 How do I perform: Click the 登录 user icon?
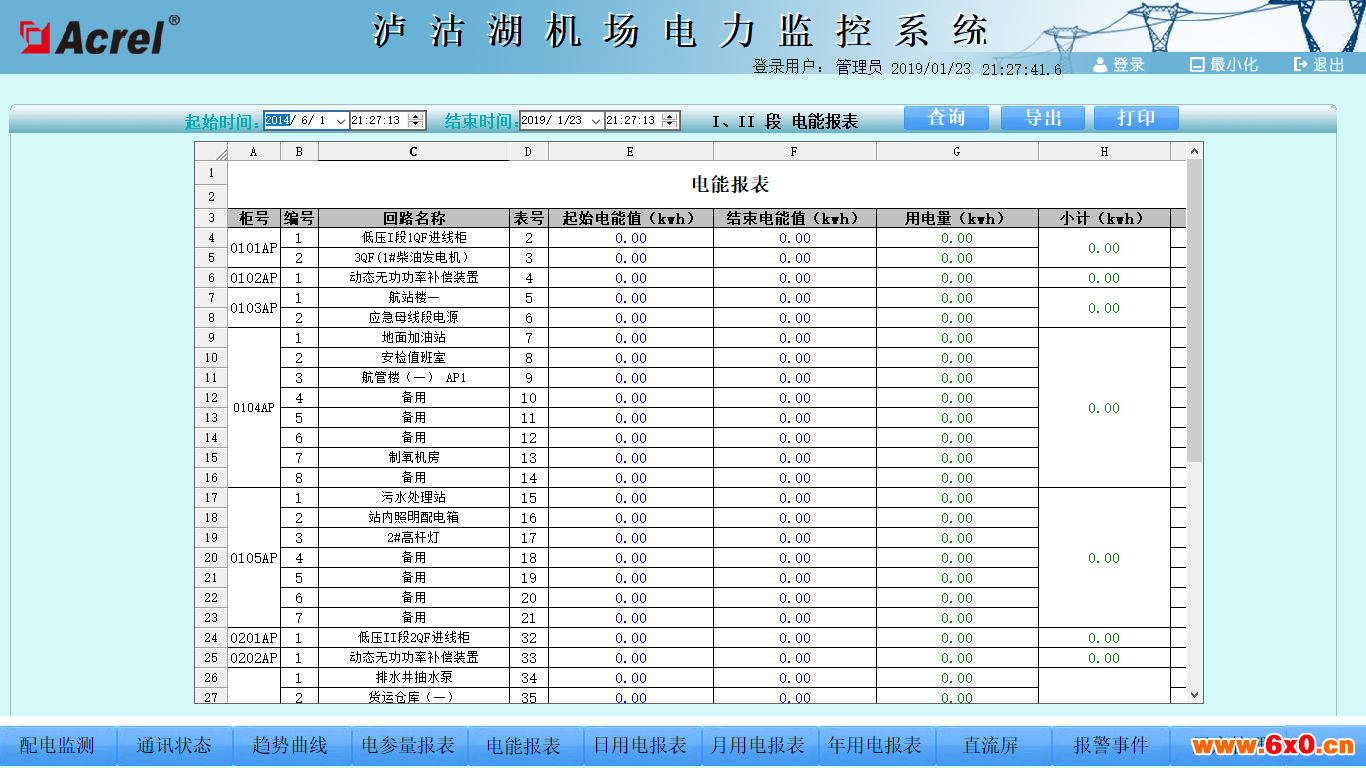coord(1100,65)
